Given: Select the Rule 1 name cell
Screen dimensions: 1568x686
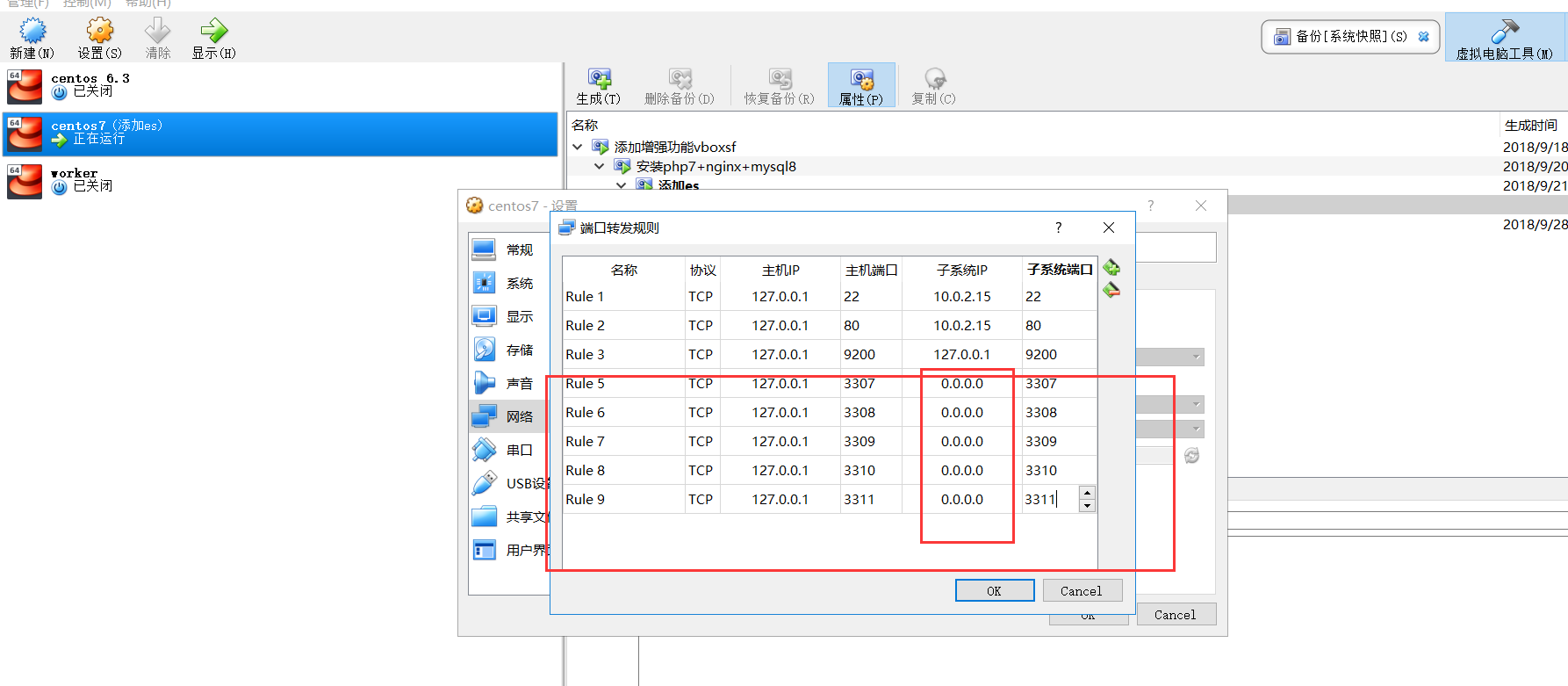Looking at the screenshot, I should 624,297.
